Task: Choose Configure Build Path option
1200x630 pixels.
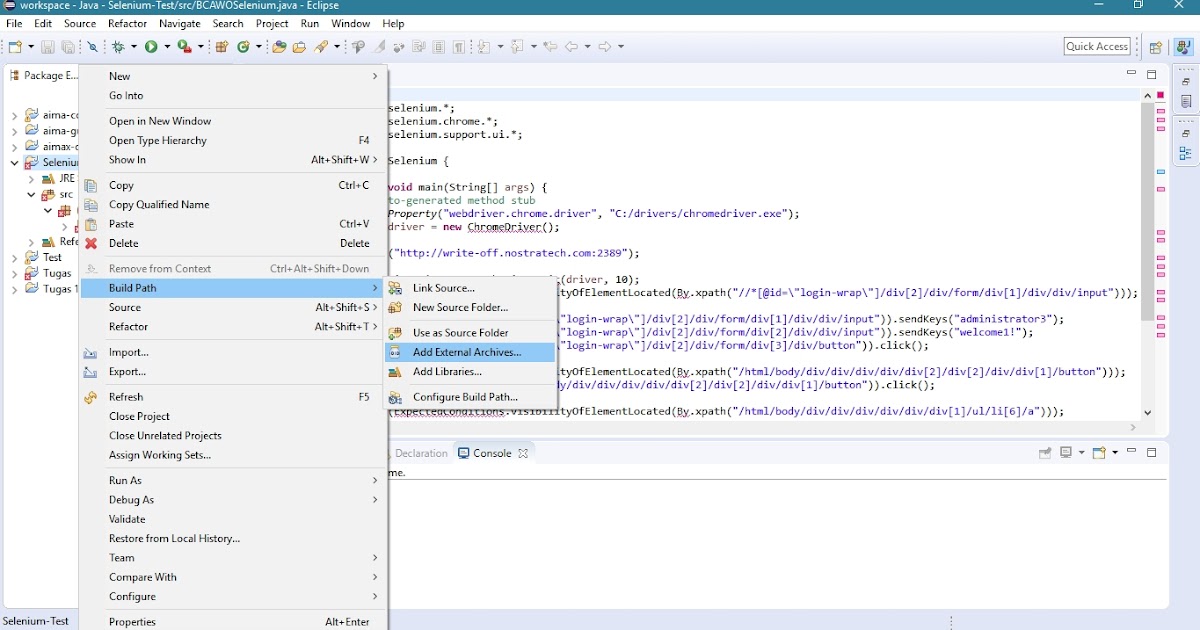Action: click(470, 397)
